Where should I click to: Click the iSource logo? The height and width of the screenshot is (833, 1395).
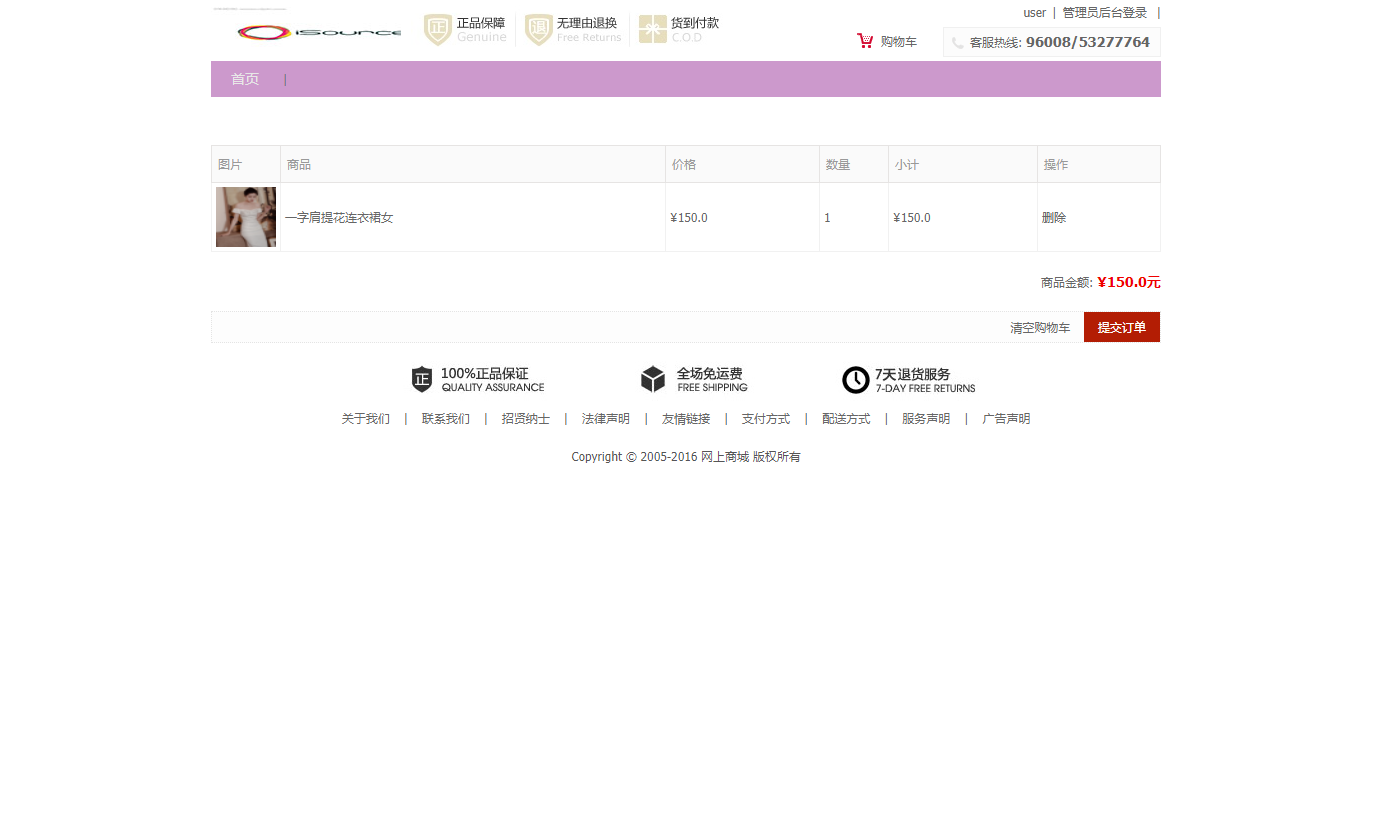(x=318, y=32)
